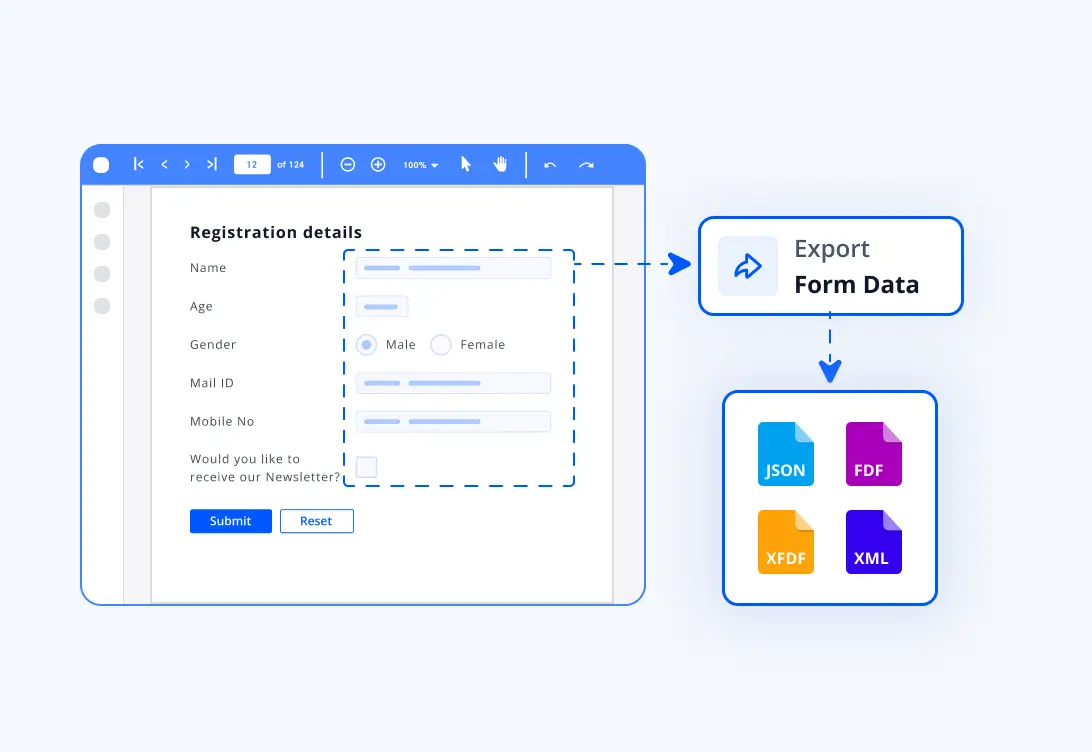This screenshot has width=1092, height=752.
Task: Select the Male gender radio button
Action: [x=366, y=344]
